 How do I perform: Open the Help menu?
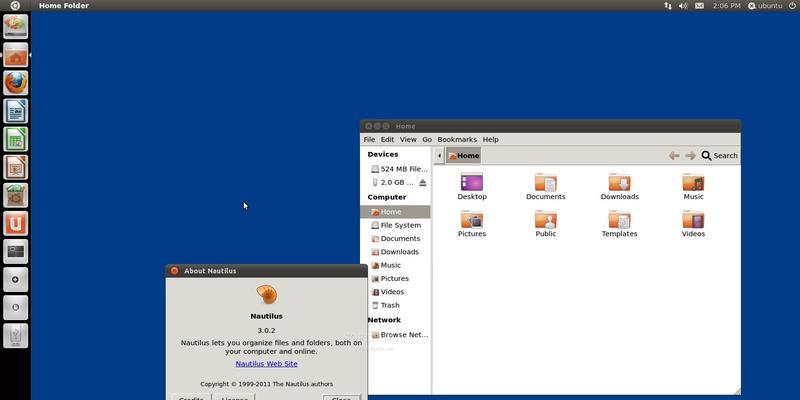(490, 139)
